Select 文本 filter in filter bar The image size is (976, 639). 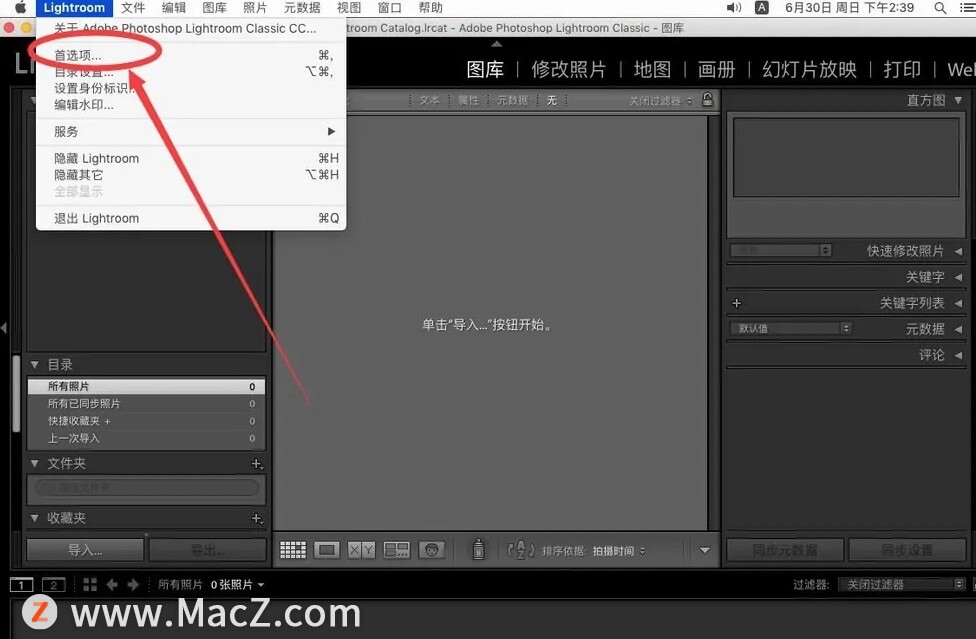coord(429,100)
